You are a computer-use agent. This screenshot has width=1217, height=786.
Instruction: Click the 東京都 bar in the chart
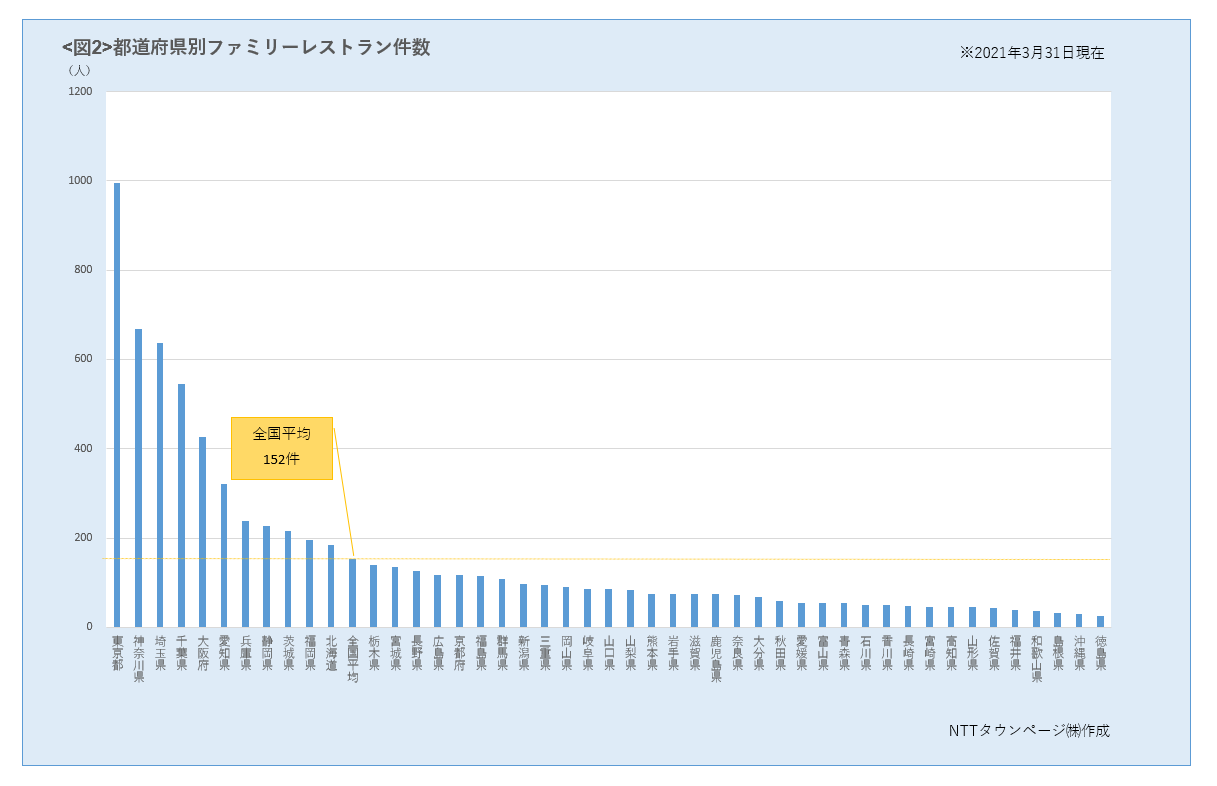117,405
